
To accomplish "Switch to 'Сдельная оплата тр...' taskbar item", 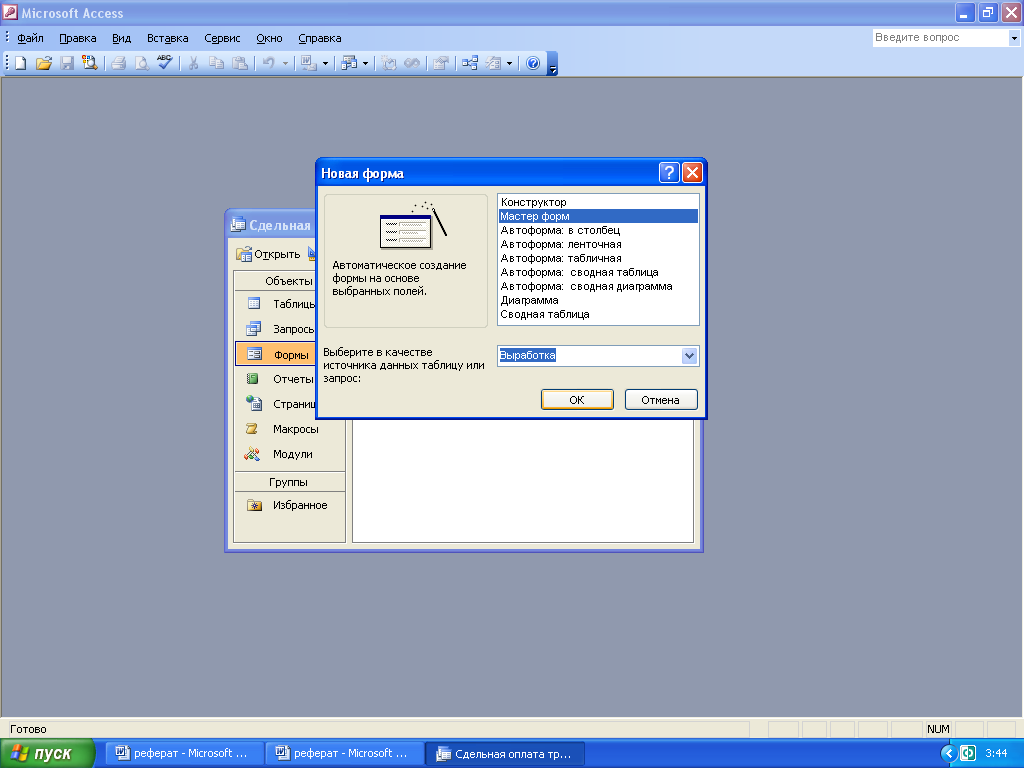I will click(505, 754).
